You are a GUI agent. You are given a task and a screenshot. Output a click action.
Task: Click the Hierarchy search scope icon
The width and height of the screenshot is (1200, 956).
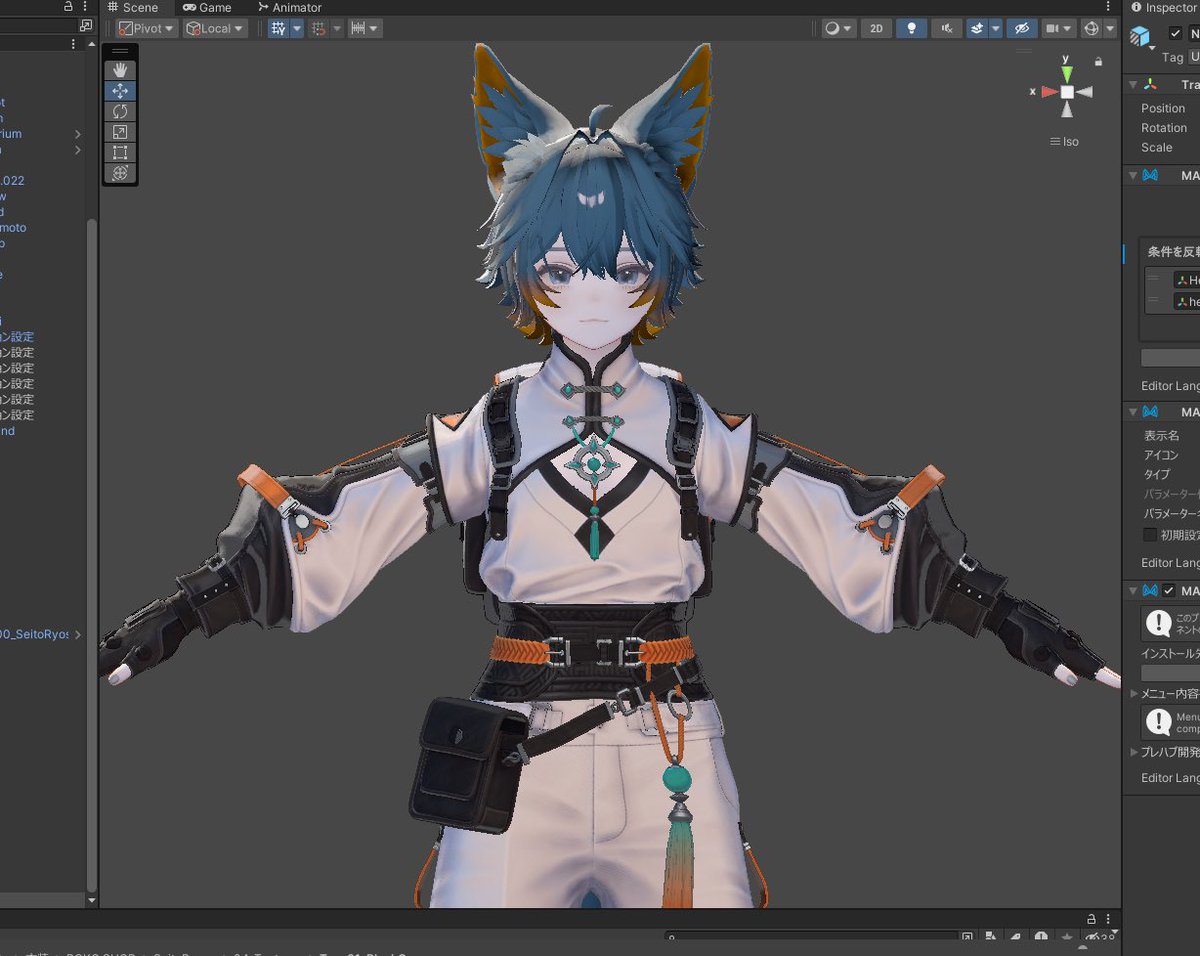86,26
